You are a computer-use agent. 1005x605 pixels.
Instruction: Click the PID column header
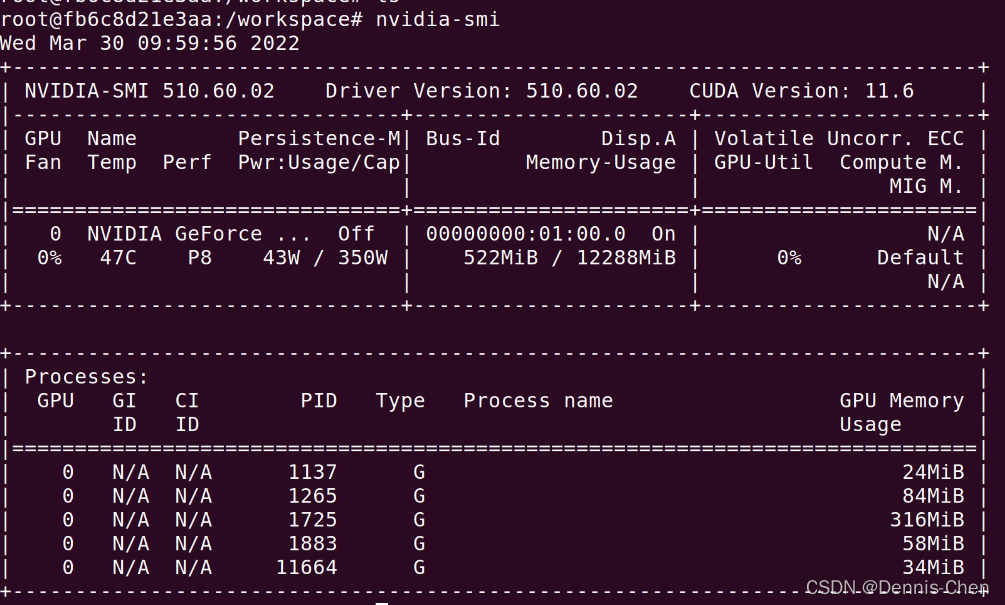click(319, 401)
